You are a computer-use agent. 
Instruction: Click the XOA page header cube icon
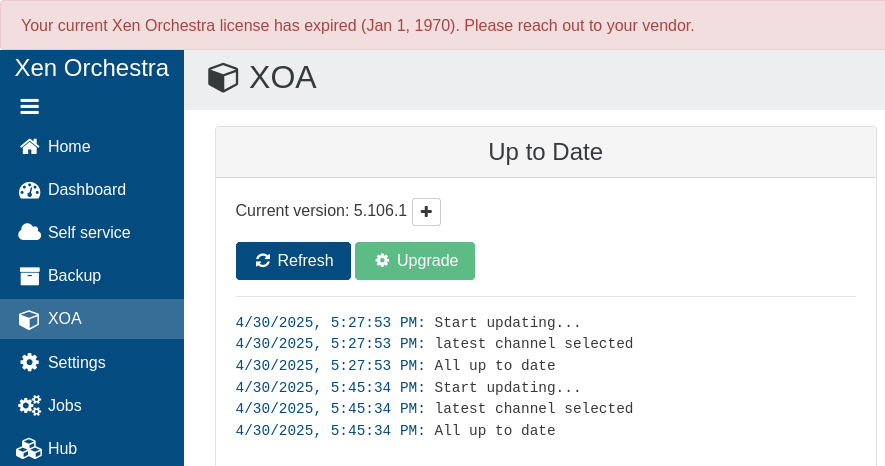223,77
